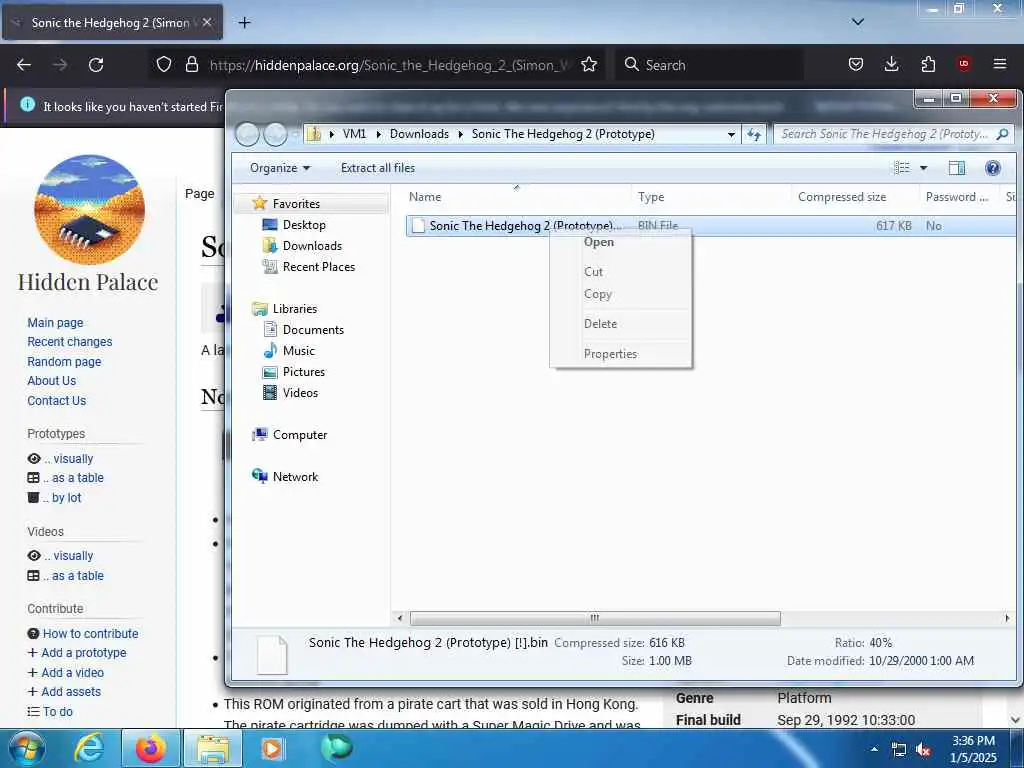Open address bar history dropdown in Explorer
This screenshot has width=1024, height=768.
tap(731, 135)
